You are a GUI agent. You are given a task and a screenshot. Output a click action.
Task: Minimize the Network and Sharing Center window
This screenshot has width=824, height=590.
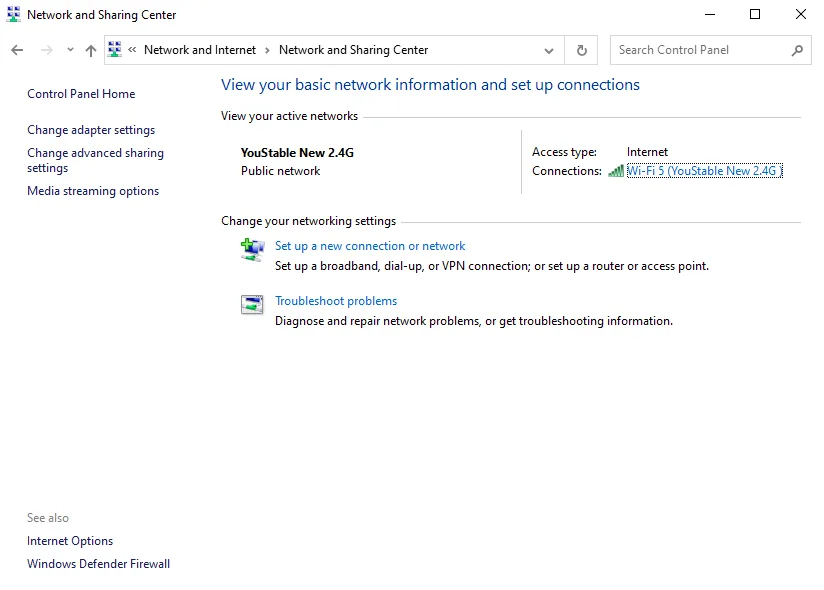(710, 14)
